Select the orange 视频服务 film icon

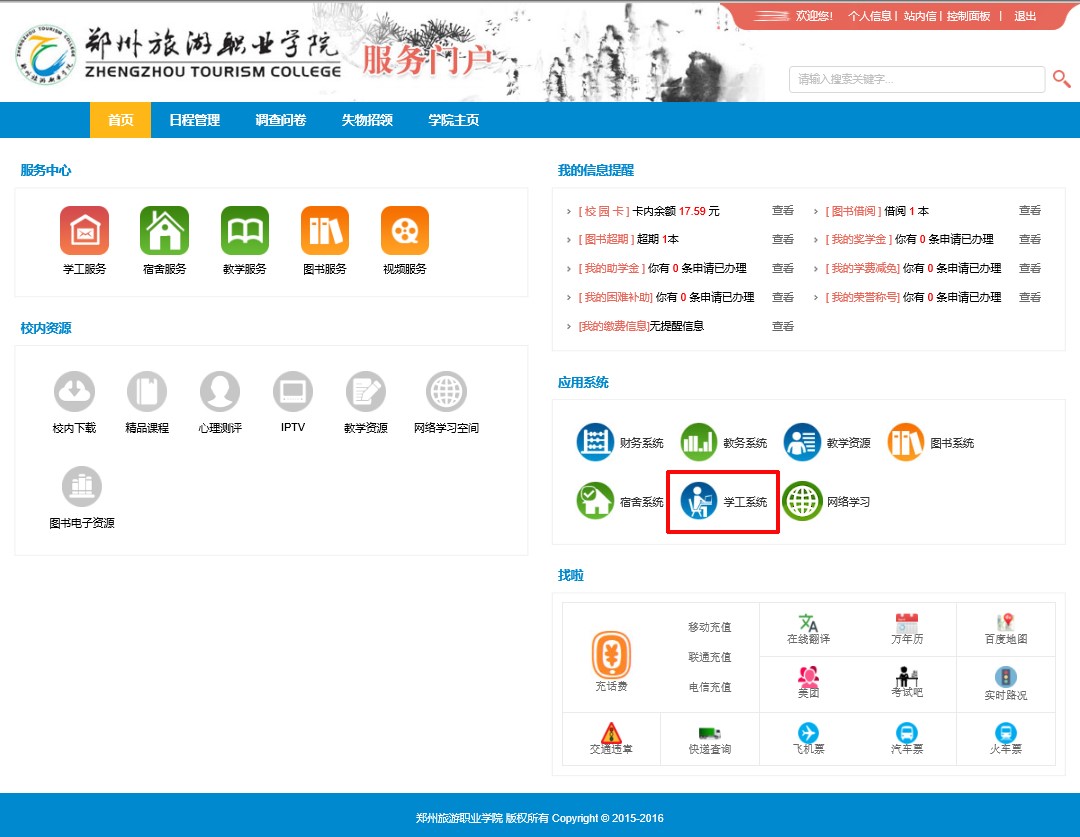(405, 231)
